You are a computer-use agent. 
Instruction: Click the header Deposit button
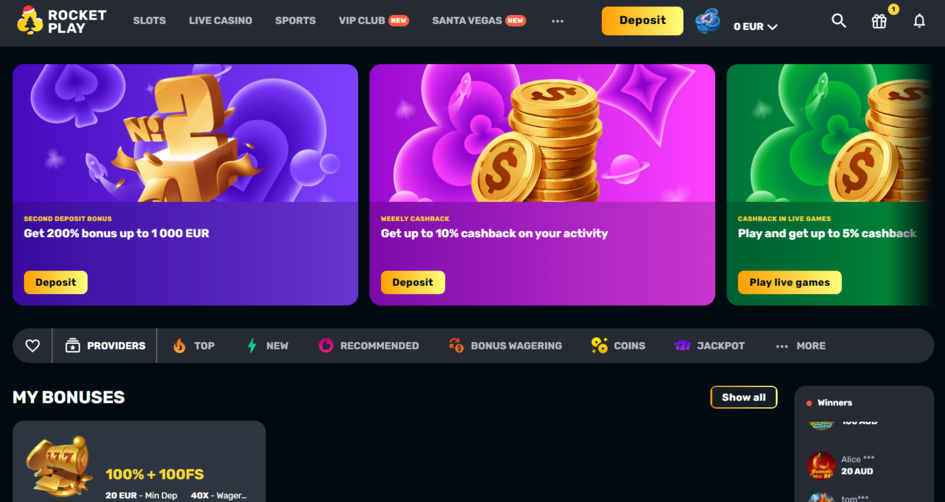[x=642, y=21]
